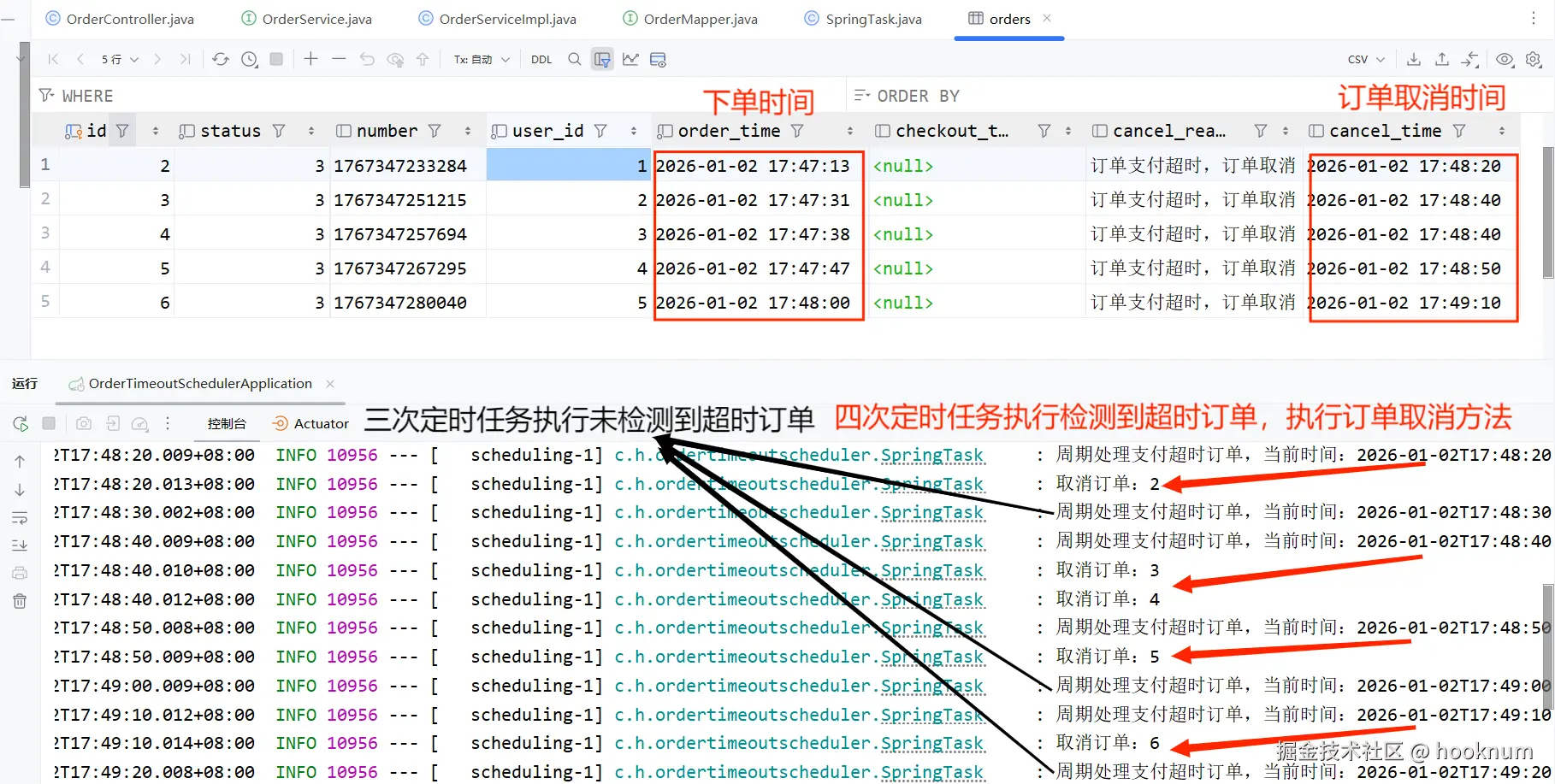Image resolution: width=1555 pixels, height=784 pixels.
Task: Import data from file into orders
Action: point(1442,59)
